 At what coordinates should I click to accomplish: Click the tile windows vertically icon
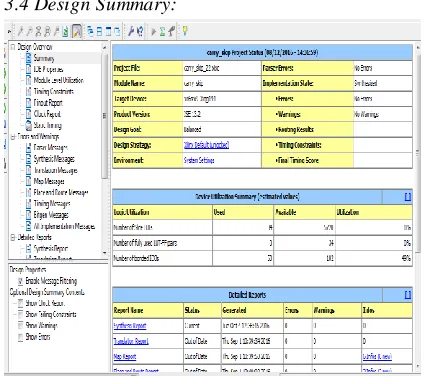(108, 31)
